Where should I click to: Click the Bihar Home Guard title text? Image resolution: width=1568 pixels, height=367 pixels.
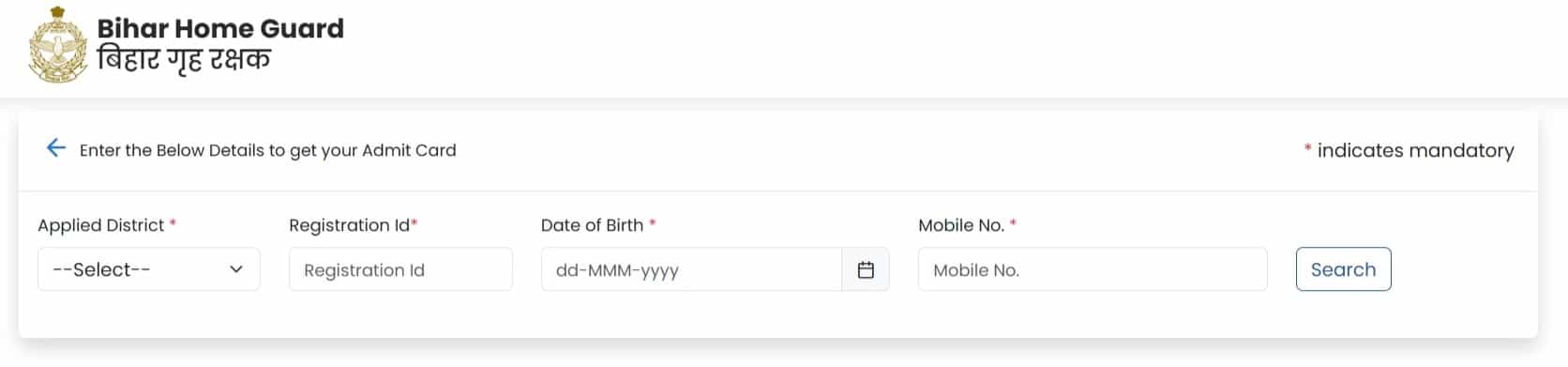pos(220,28)
